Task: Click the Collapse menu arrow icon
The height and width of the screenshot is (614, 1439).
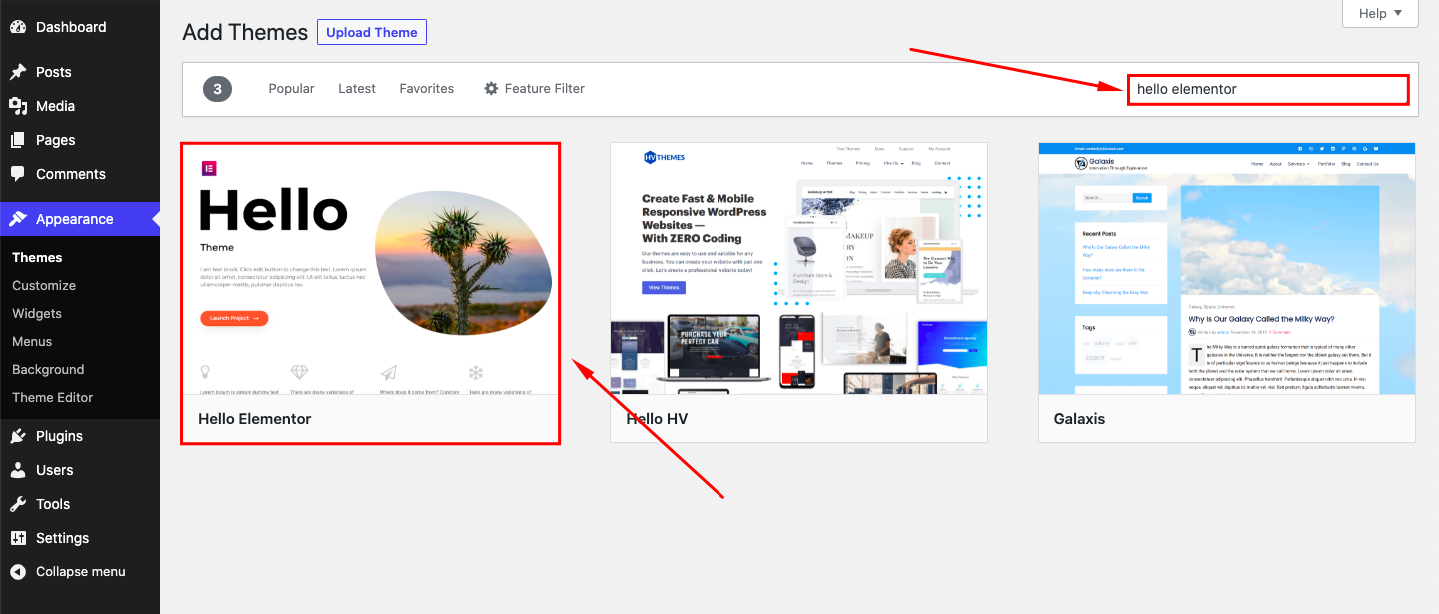Action: pyautogui.click(x=18, y=572)
